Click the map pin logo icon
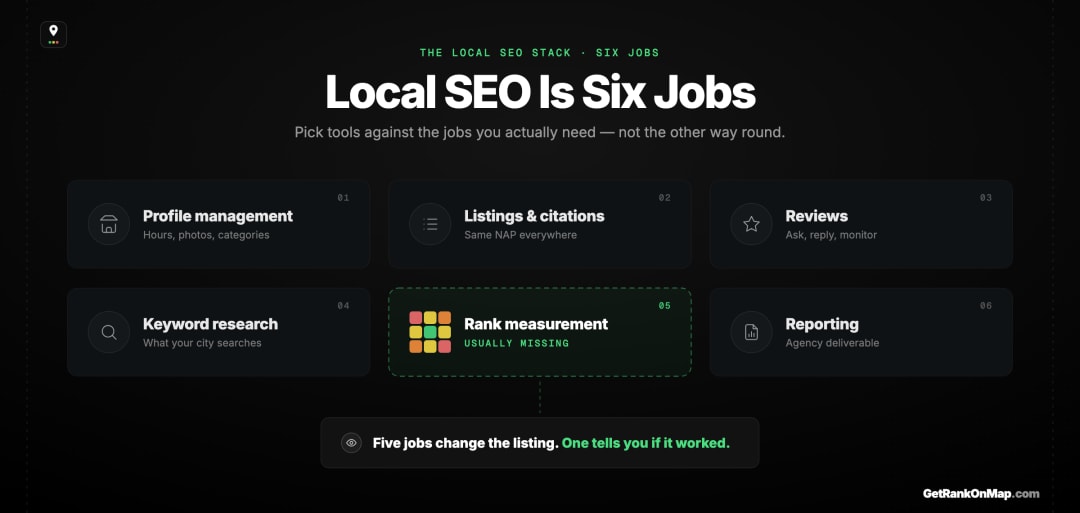The width and height of the screenshot is (1080, 513). [54, 34]
